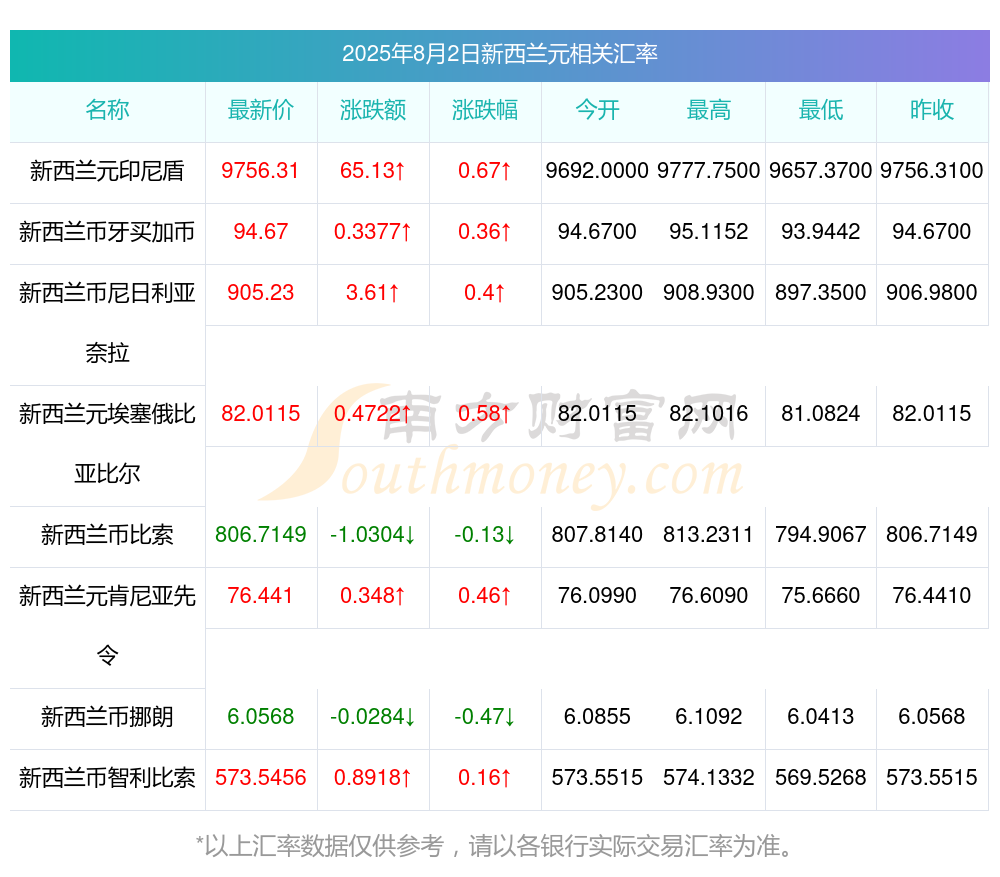Click change percent 0.58↑
Viewport: 1000px width, 877px height.
coord(485,413)
